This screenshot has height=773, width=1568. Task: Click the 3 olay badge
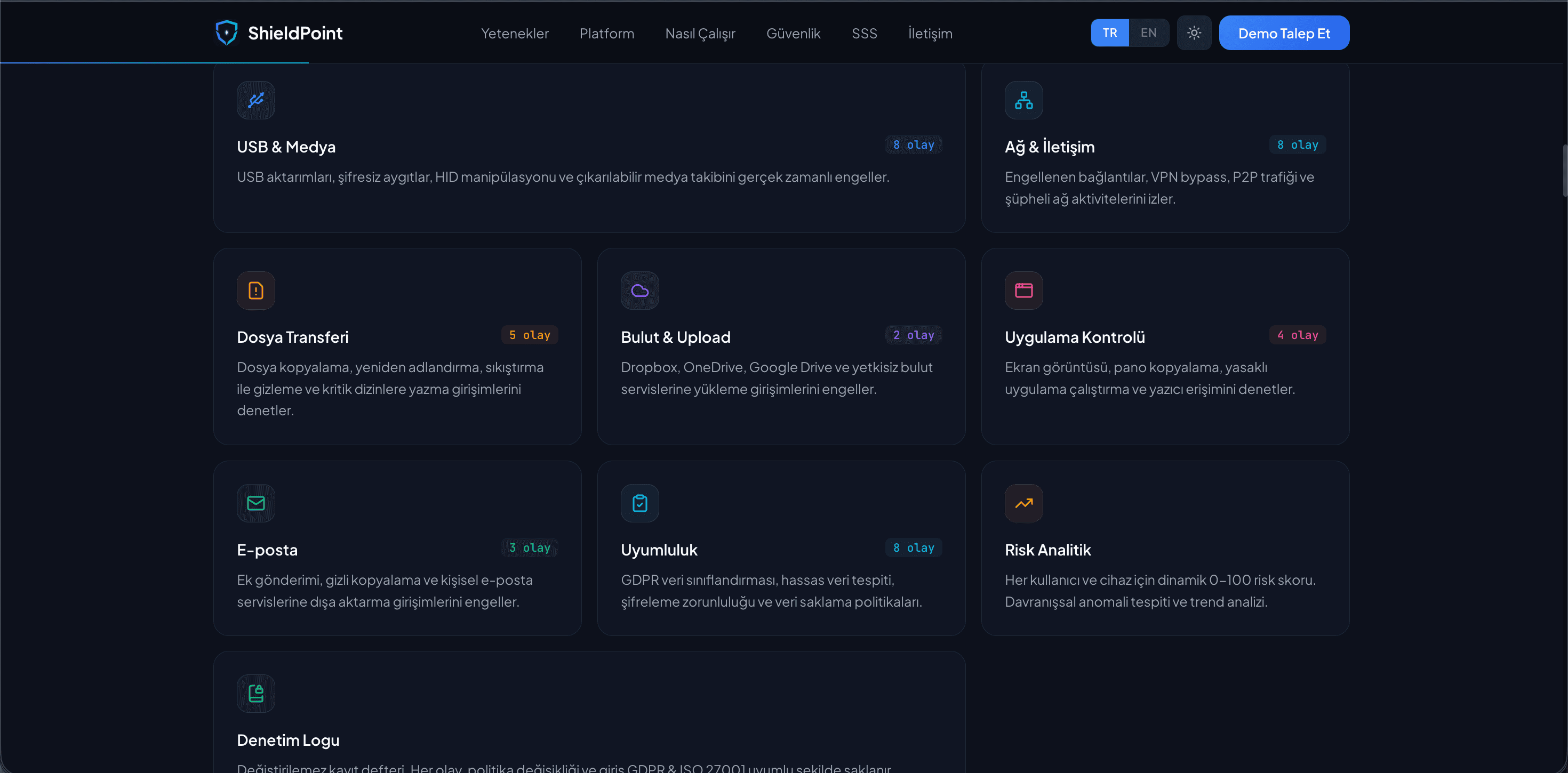click(530, 548)
